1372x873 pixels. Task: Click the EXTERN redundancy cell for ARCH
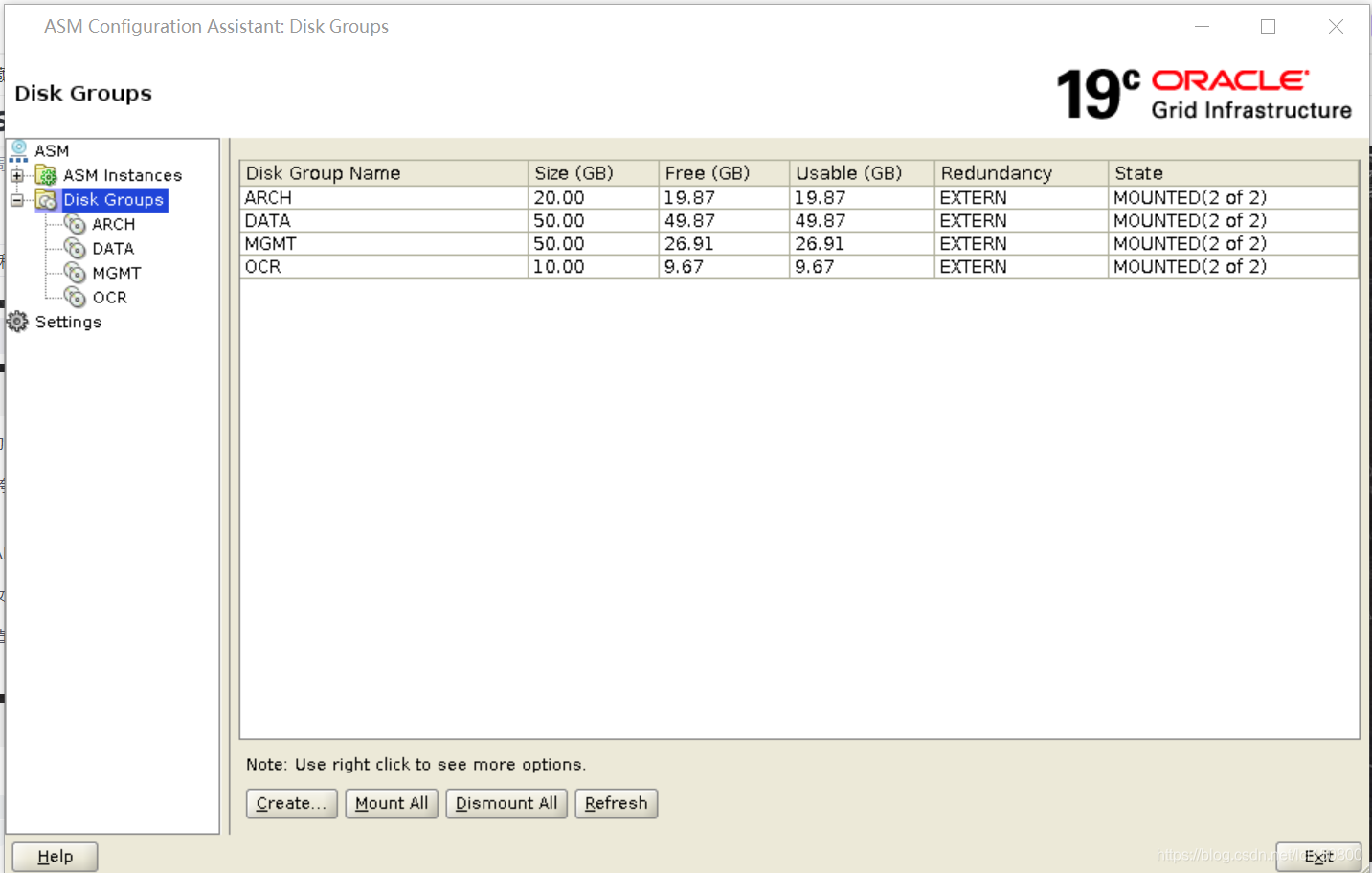(x=1022, y=197)
